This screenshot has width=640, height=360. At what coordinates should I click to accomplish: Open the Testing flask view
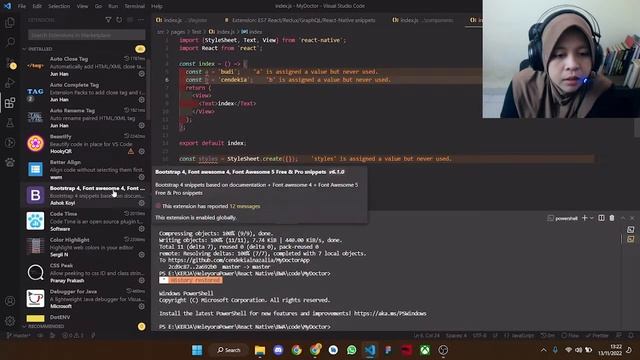(10, 122)
